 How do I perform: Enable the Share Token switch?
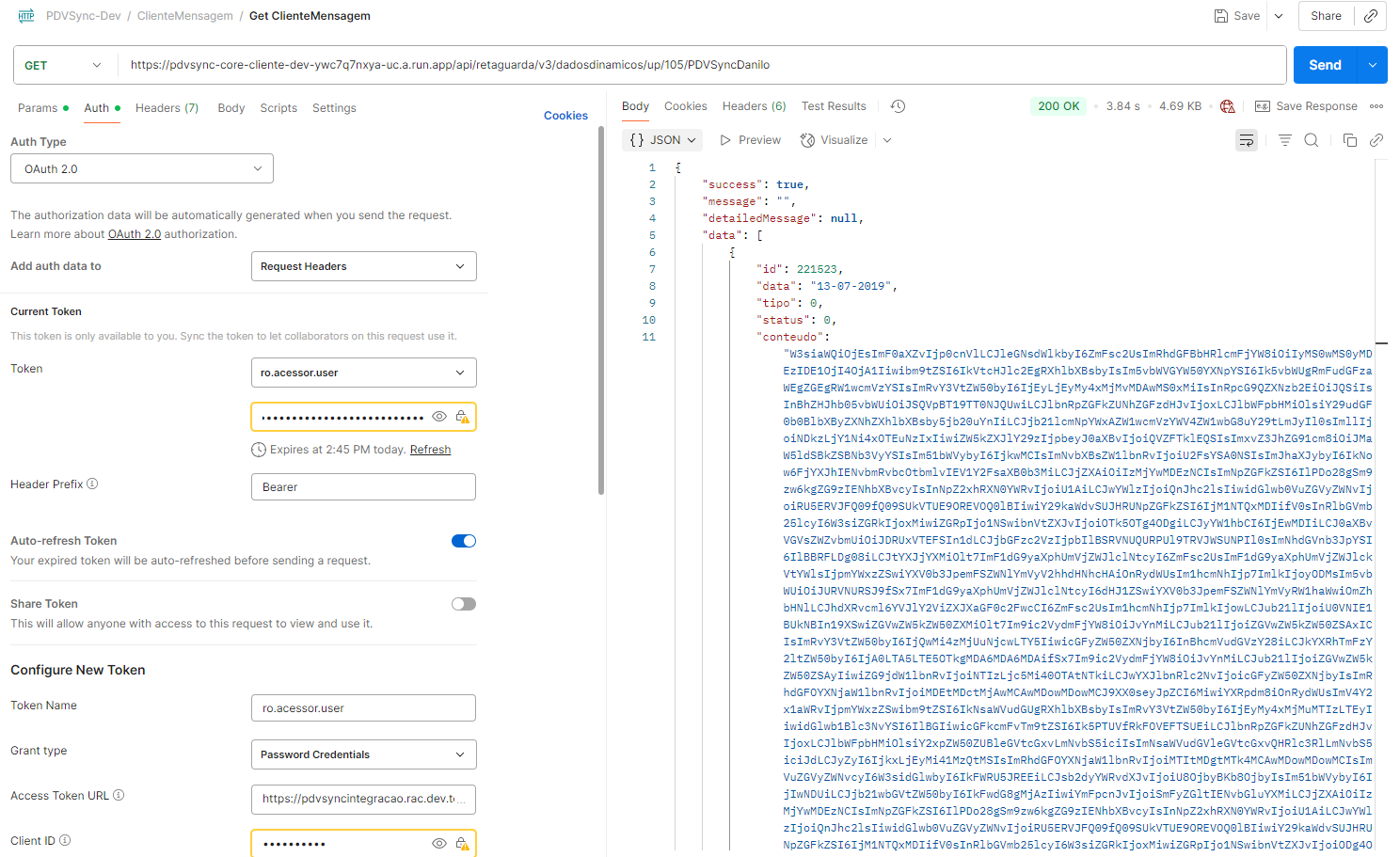point(464,604)
